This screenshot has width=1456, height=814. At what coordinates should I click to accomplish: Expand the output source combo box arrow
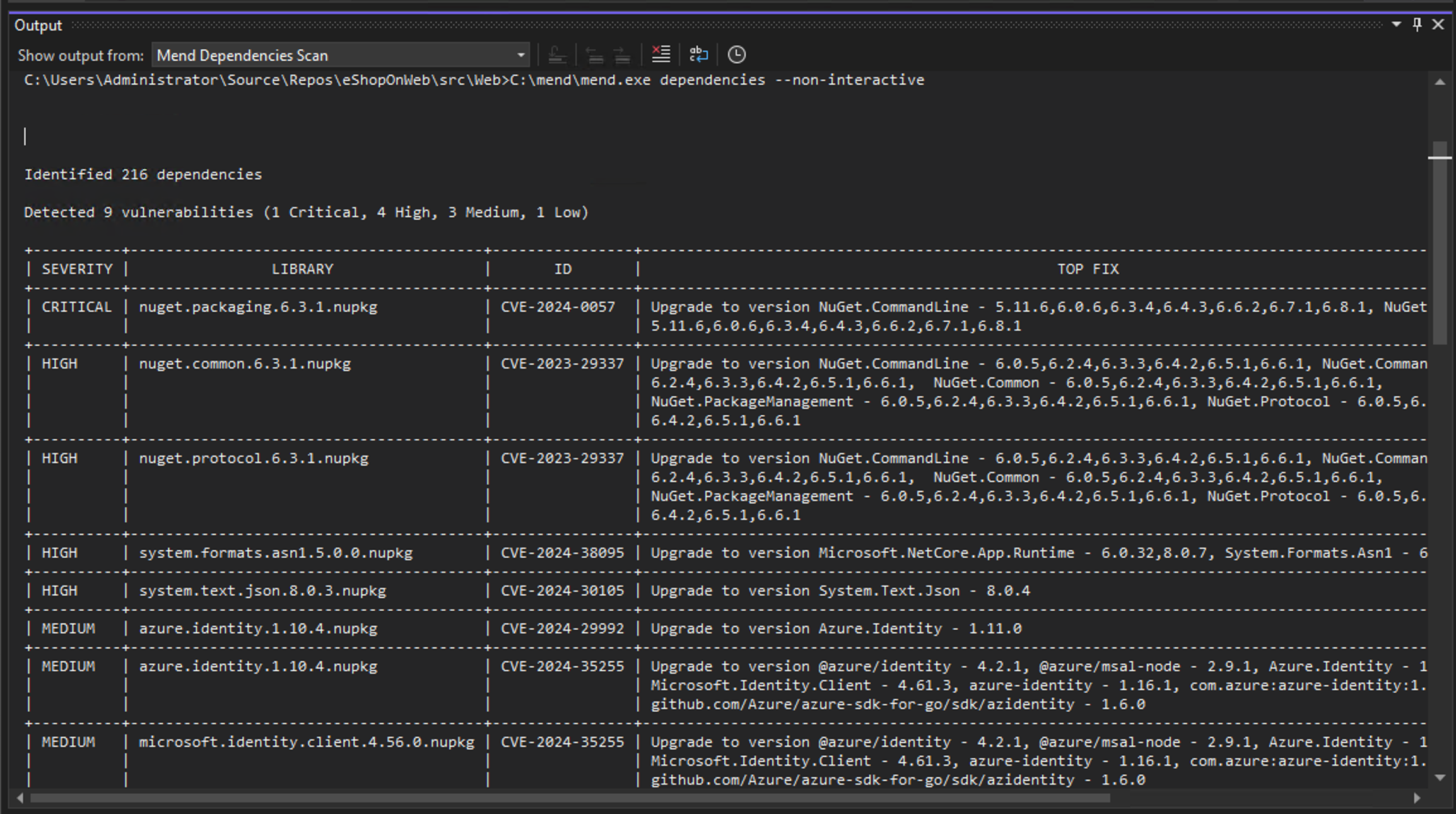[x=519, y=56]
